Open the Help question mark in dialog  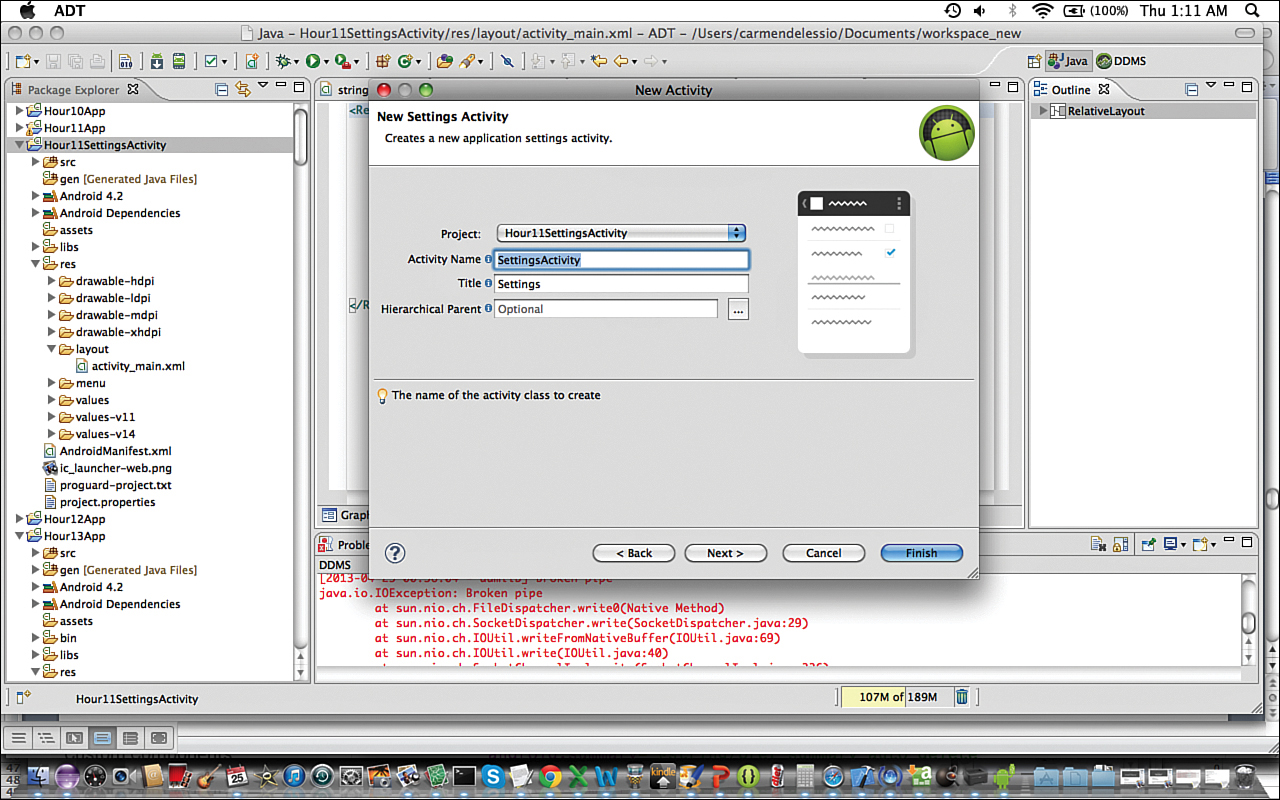pos(394,553)
